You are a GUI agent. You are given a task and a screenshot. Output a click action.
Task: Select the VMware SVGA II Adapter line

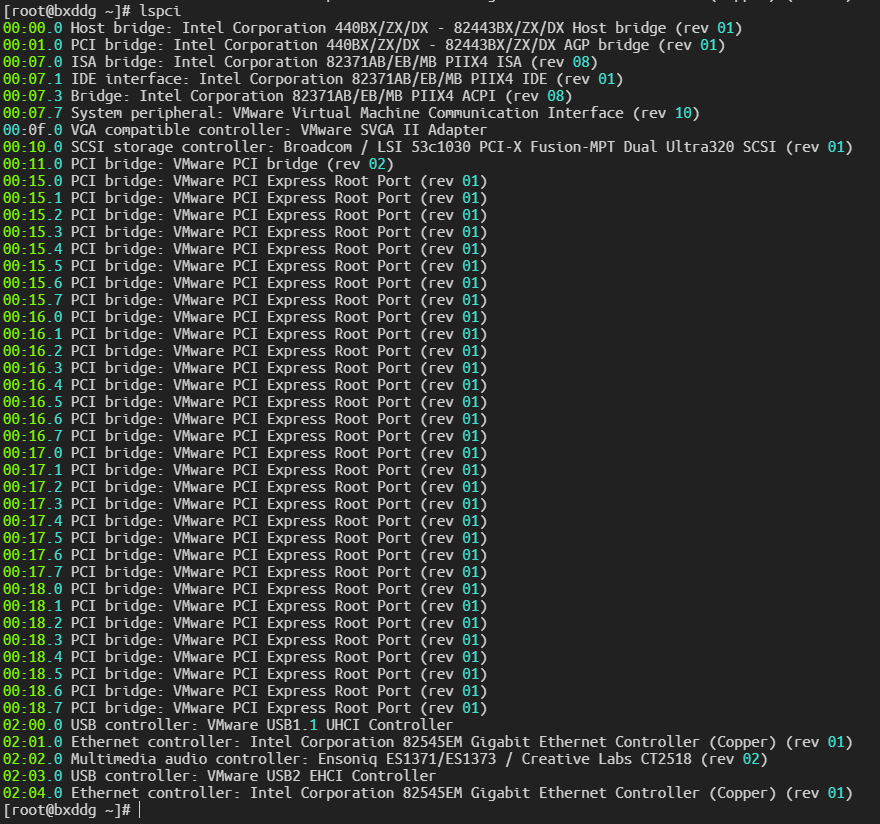click(245, 130)
